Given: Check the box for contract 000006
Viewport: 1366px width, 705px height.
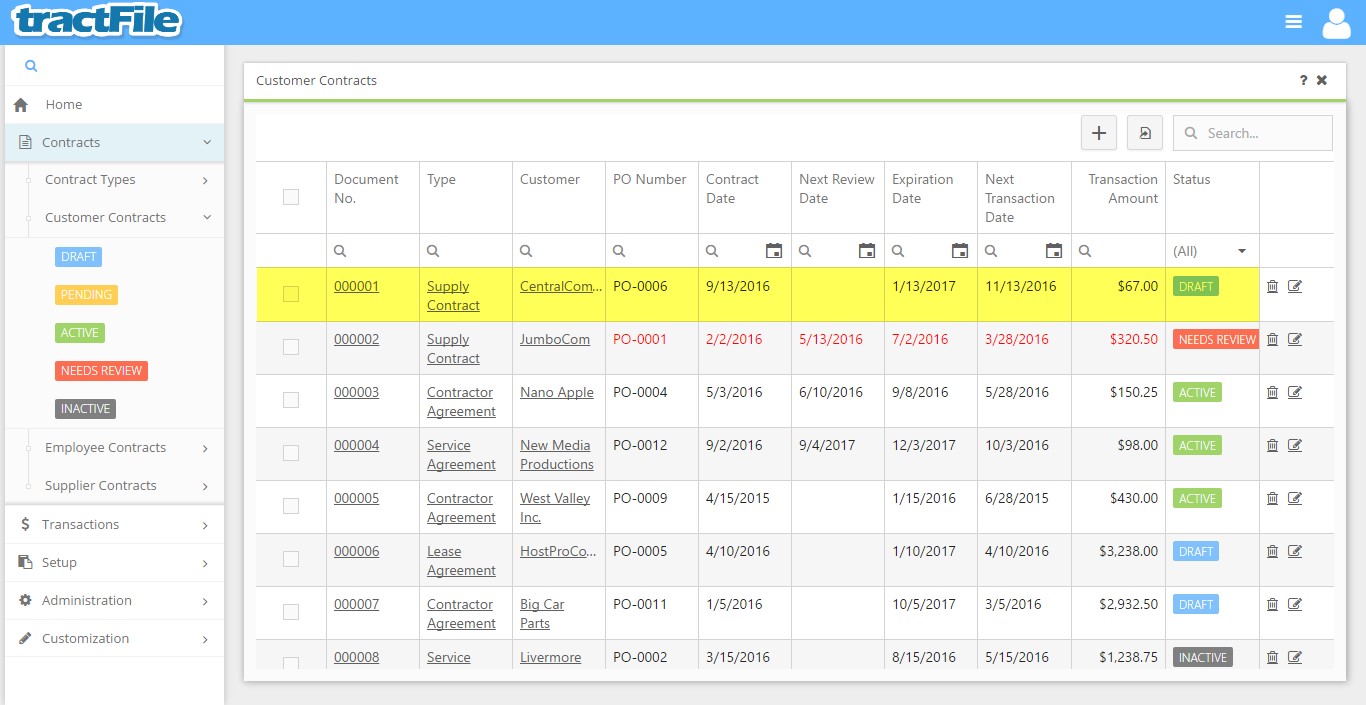Looking at the screenshot, I should 291,559.
